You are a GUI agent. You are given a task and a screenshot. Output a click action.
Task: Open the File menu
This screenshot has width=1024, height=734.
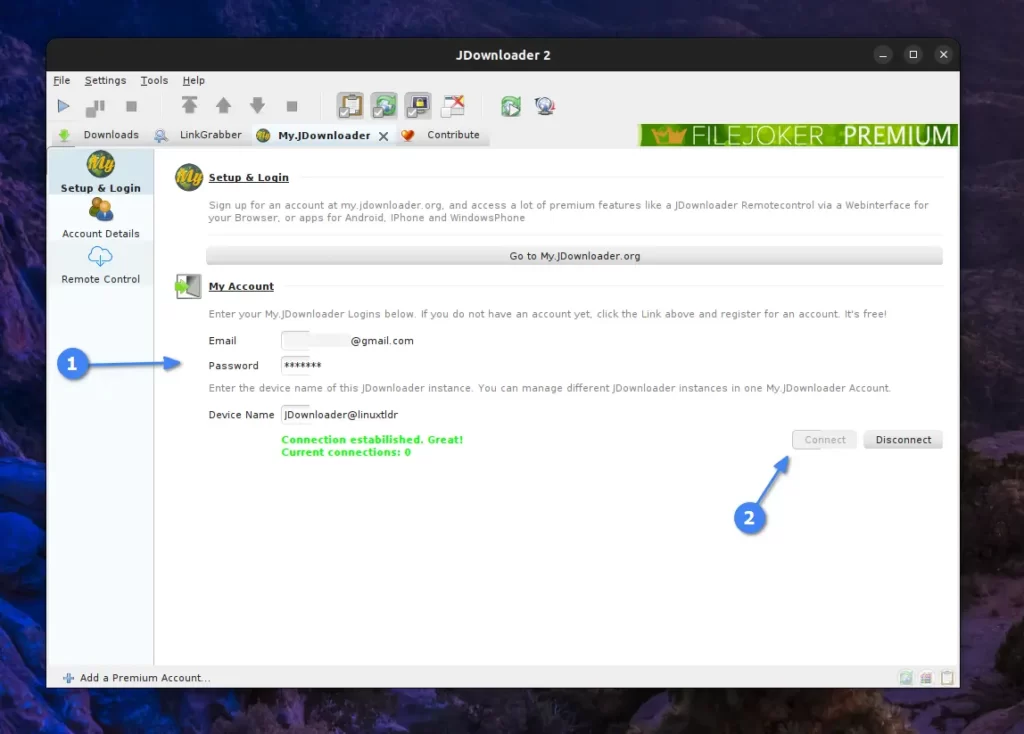[61, 80]
